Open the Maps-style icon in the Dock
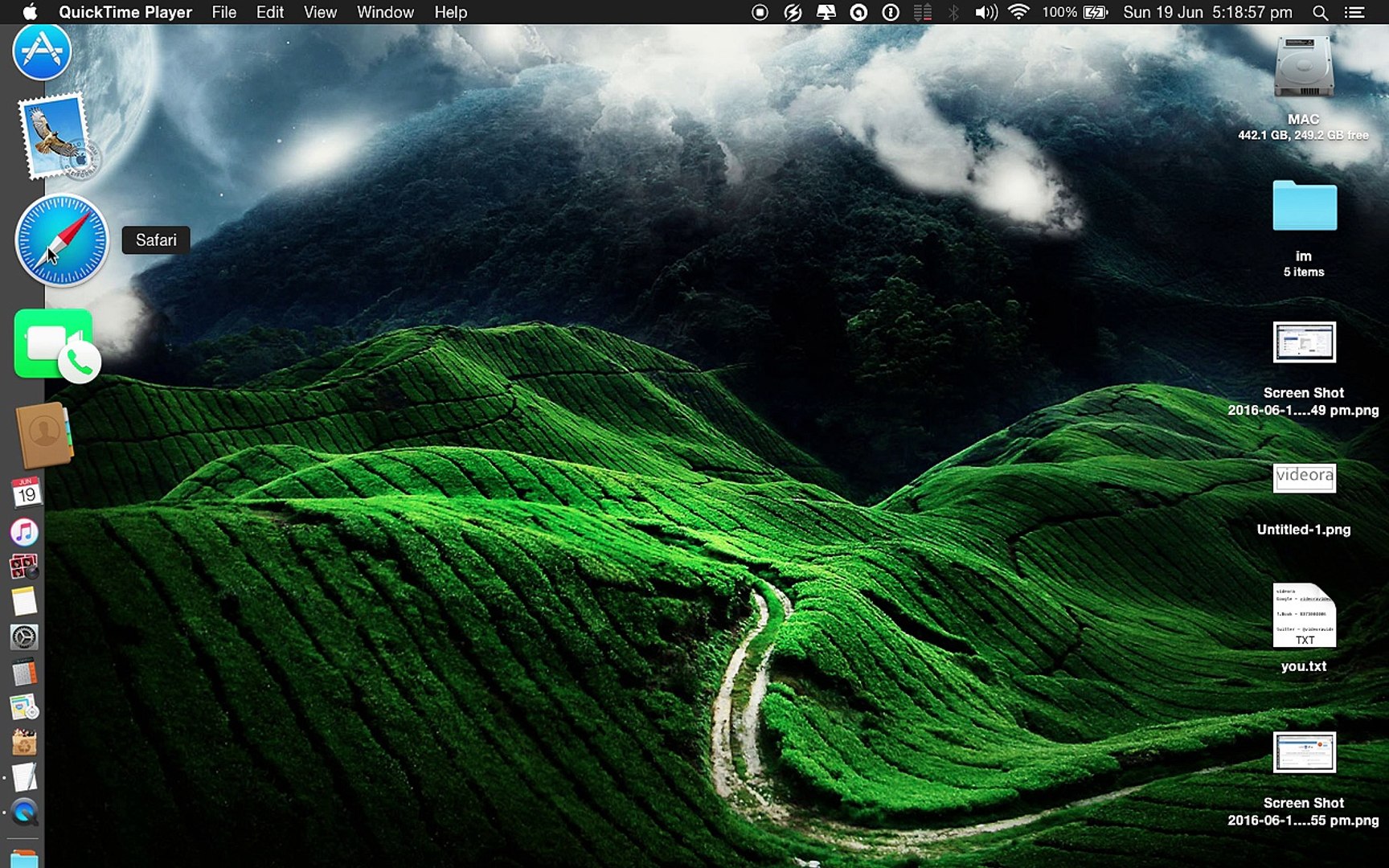 pos(24,707)
